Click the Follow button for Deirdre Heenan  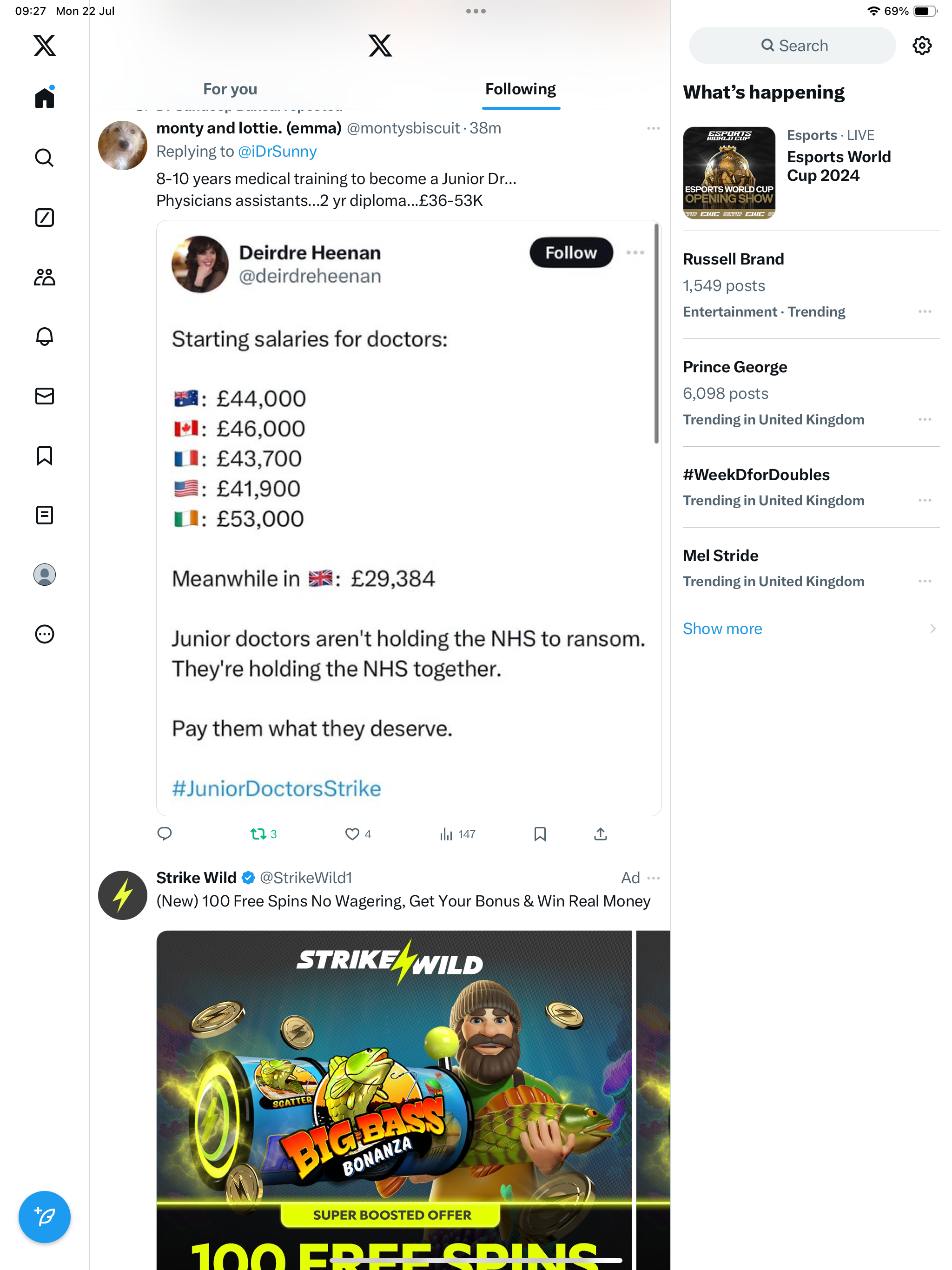coord(571,252)
